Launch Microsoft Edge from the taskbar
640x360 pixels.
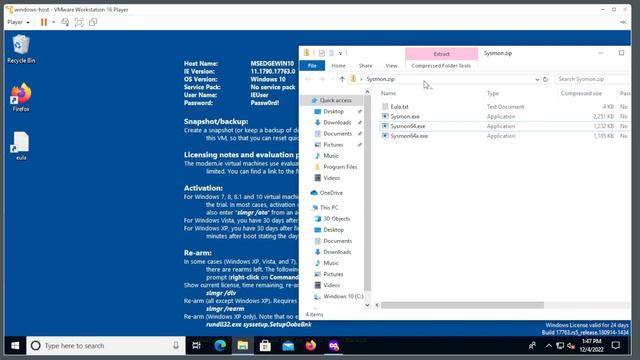point(220,346)
